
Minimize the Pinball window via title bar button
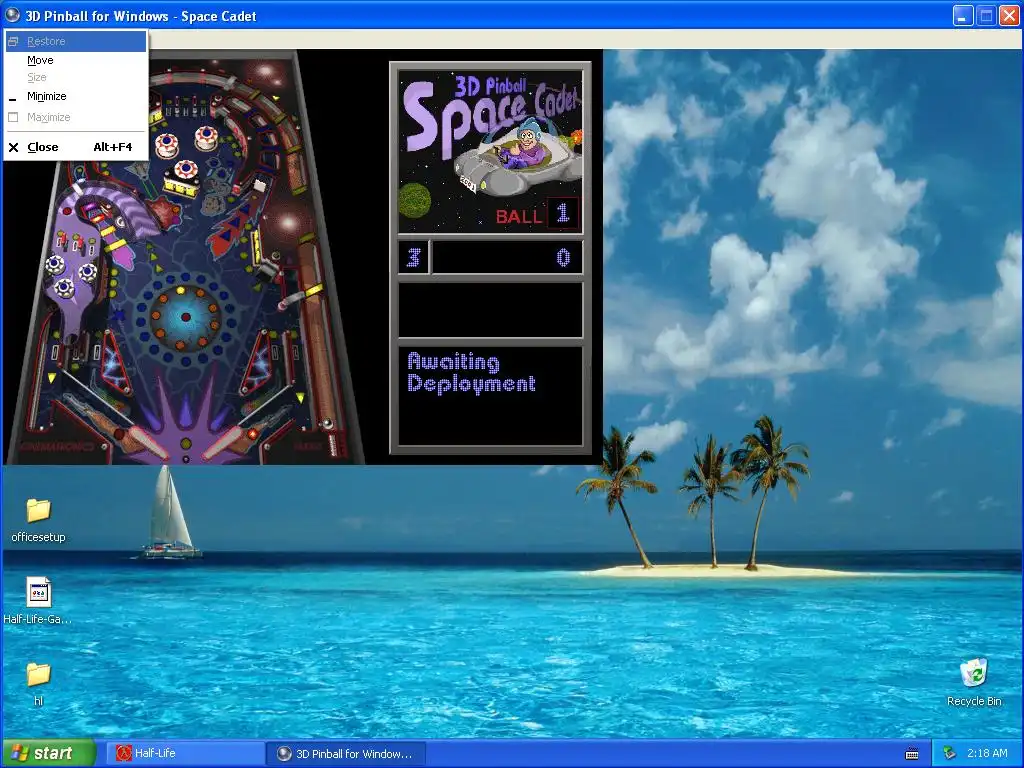tap(963, 16)
